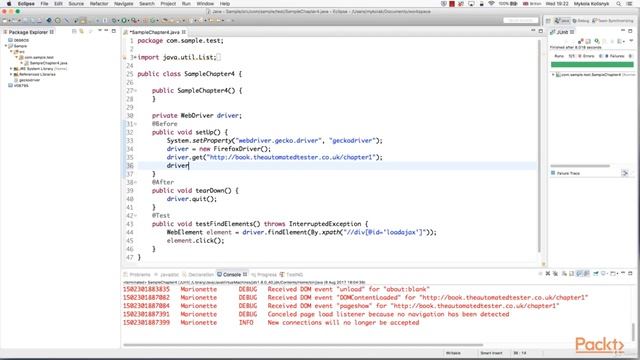640x360 pixels.
Task: Click the Open Perspective icon
Action: pos(548,20)
